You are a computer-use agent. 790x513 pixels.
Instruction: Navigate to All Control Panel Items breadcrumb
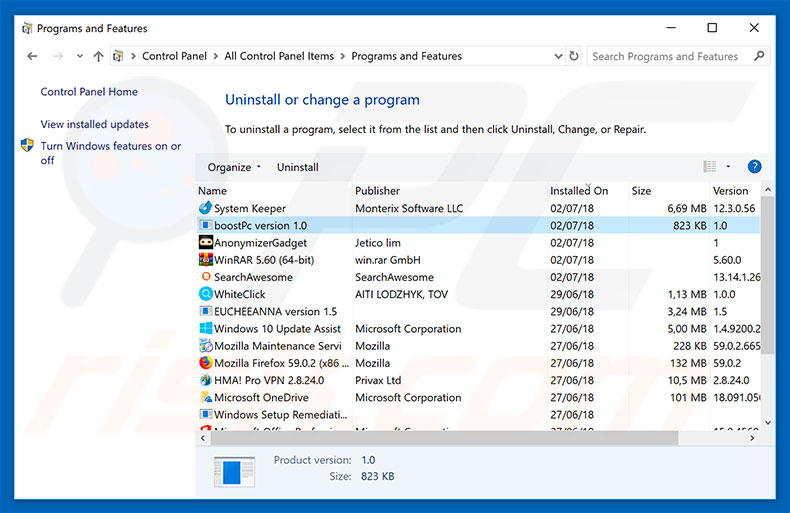point(279,56)
